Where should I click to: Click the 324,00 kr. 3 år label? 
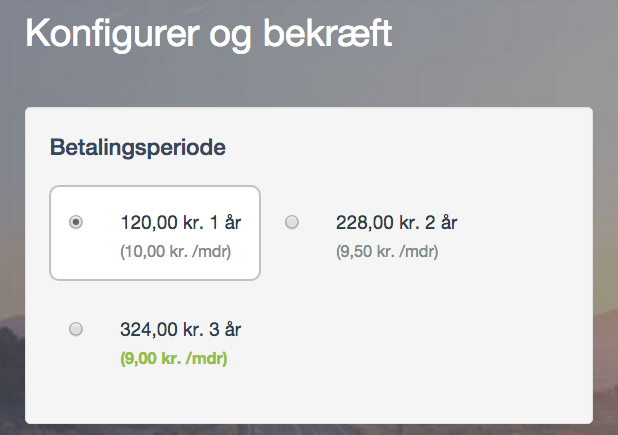click(x=181, y=329)
